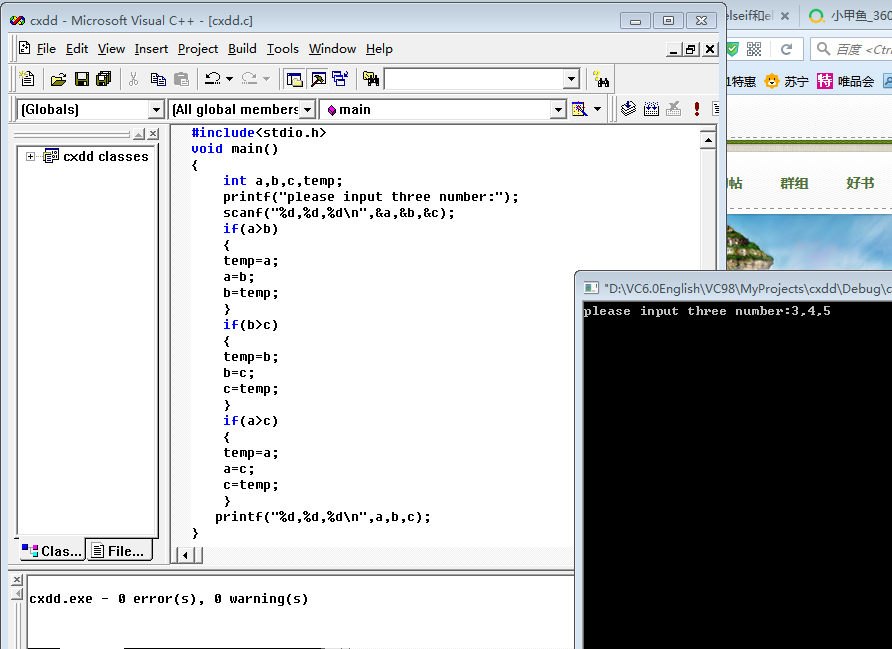The width and height of the screenshot is (892, 649).
Task: Restore the cxdd.c document window
Action: coord(691,49)
